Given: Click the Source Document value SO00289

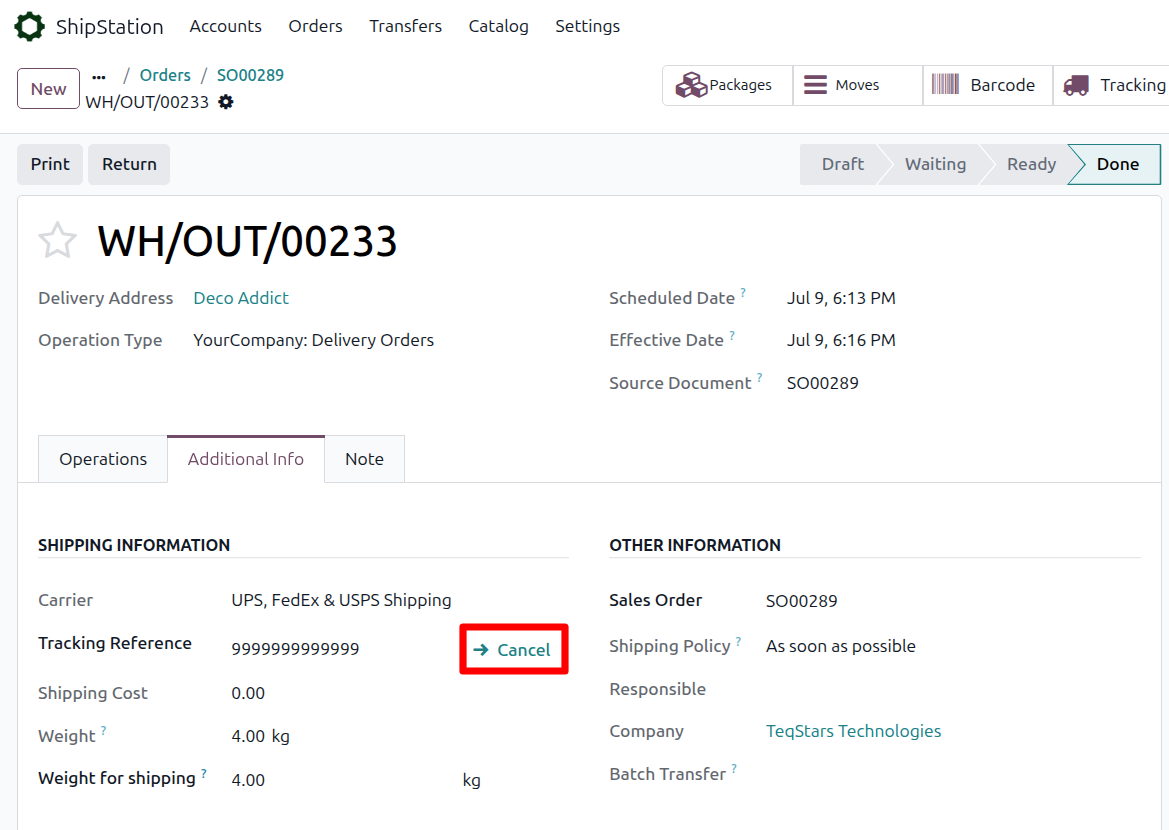Looking at the screenshot, I should (822, 383).
